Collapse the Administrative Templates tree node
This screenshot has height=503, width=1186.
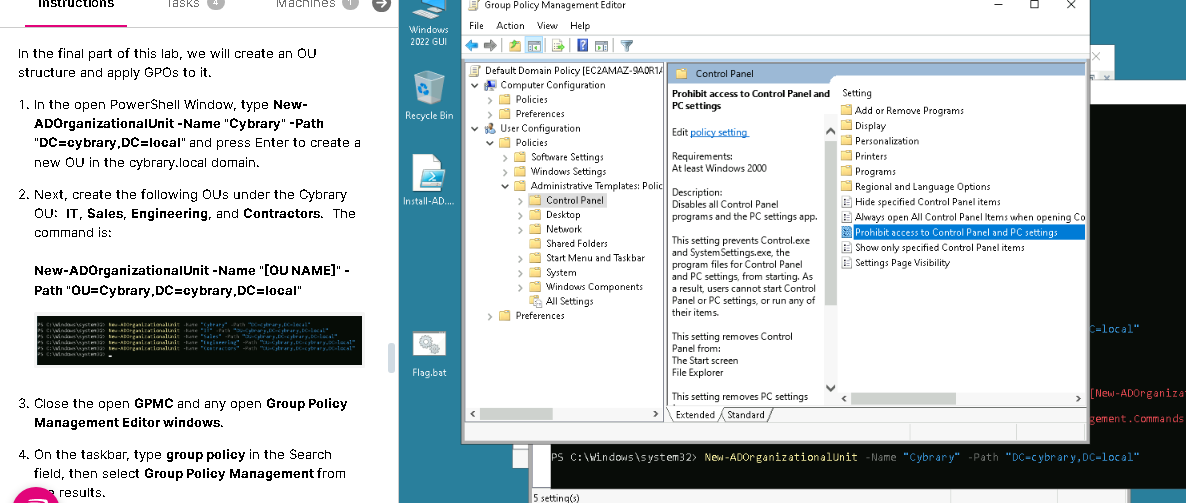(506, 186)
